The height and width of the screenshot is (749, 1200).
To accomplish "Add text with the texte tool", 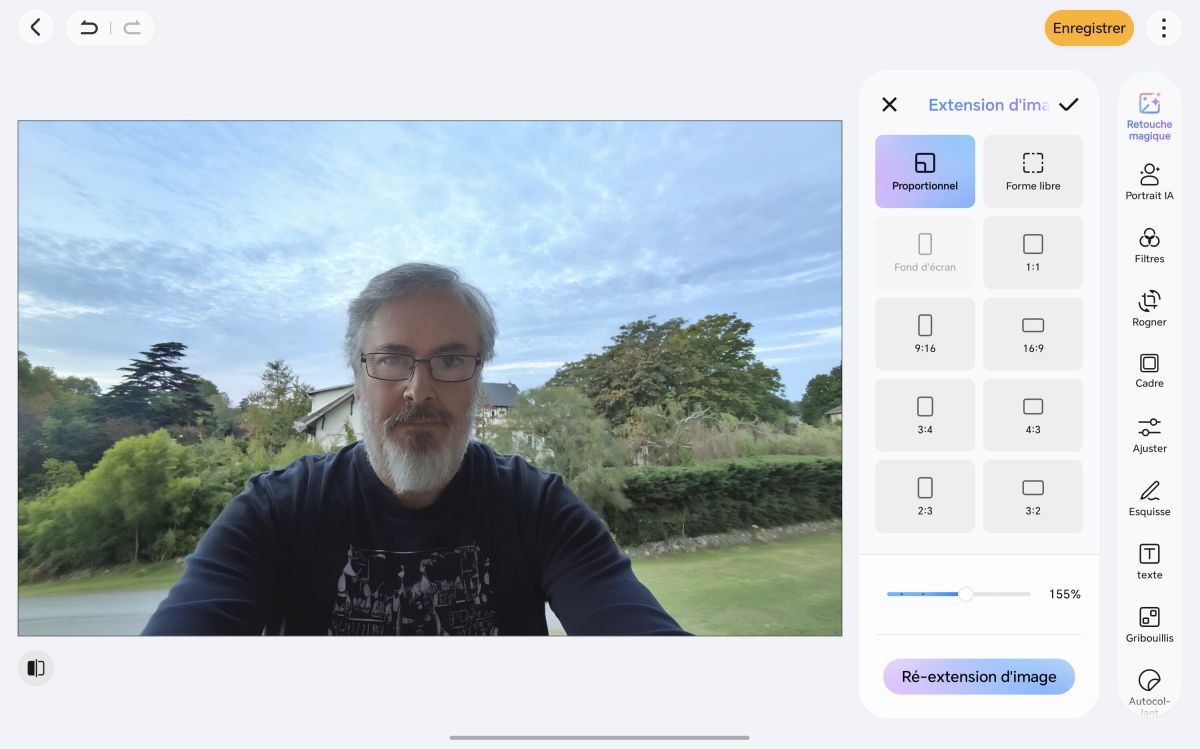I will pyautogui.click(x=1149, y=561).
